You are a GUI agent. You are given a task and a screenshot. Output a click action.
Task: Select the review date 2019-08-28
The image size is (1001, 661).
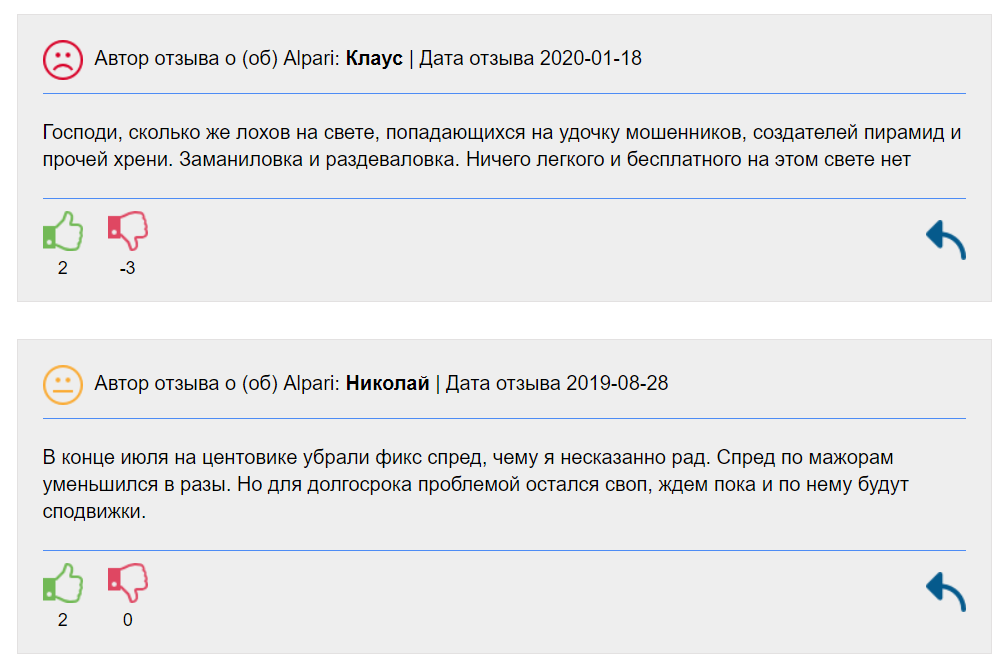(x=617, y=382)
